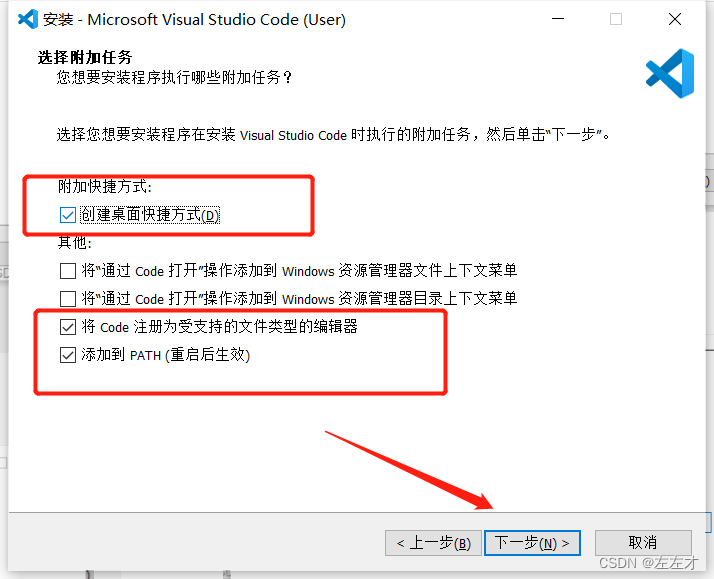Click the 附加快捷方式 section label

[x=104, y=187]
